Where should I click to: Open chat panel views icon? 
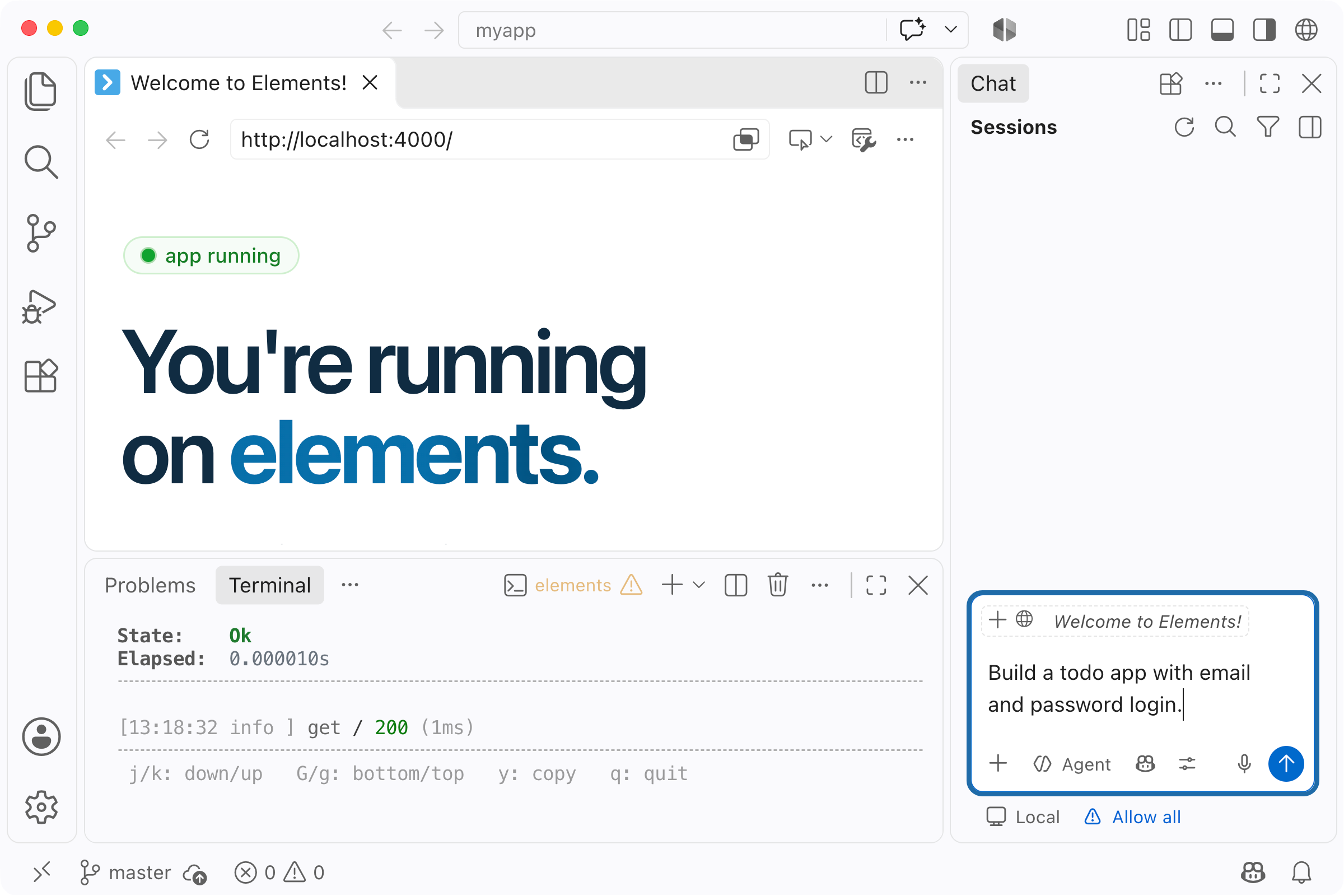(1171, 83)
